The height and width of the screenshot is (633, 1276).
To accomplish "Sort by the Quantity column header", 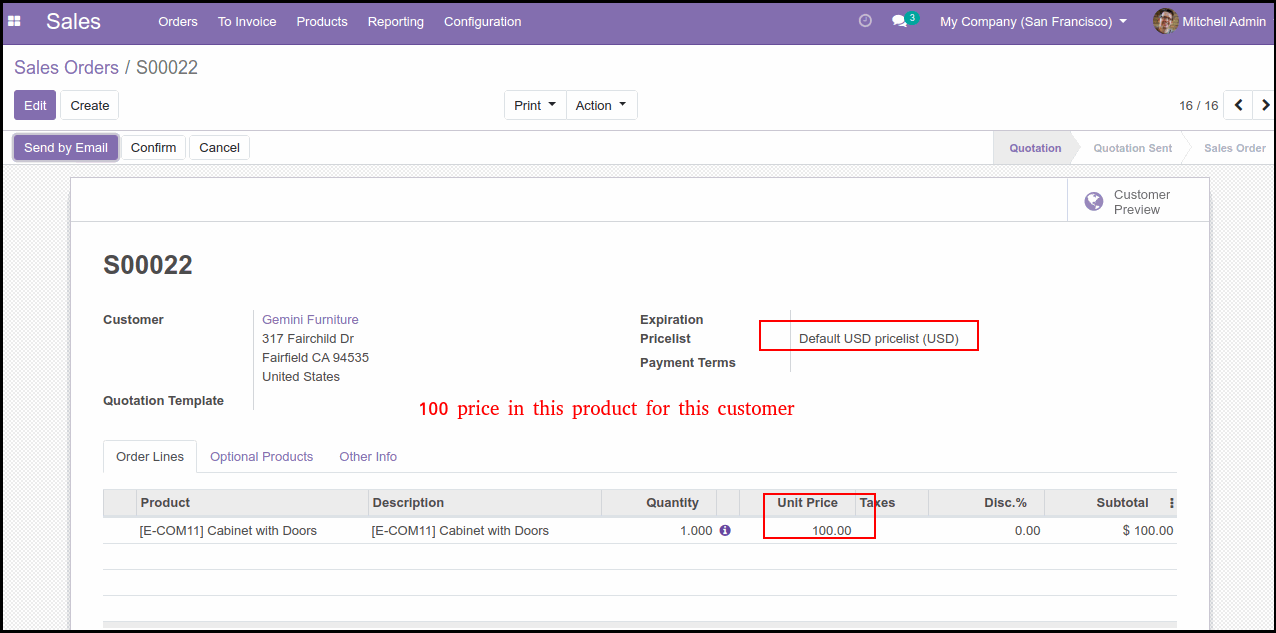I will click(x=659, y=503).
